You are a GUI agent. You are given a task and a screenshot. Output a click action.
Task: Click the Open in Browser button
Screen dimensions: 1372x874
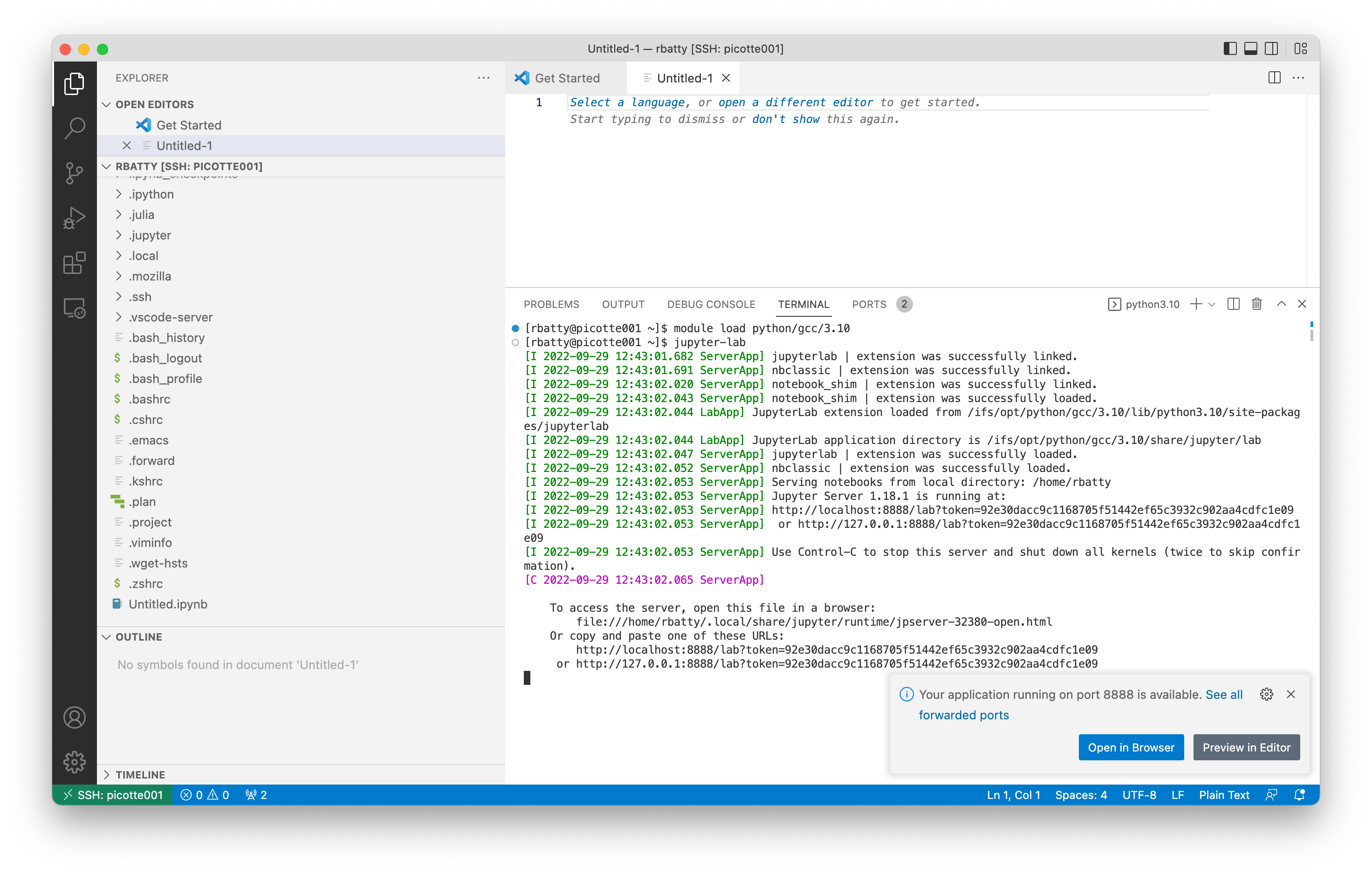[x=1131, y=748]
